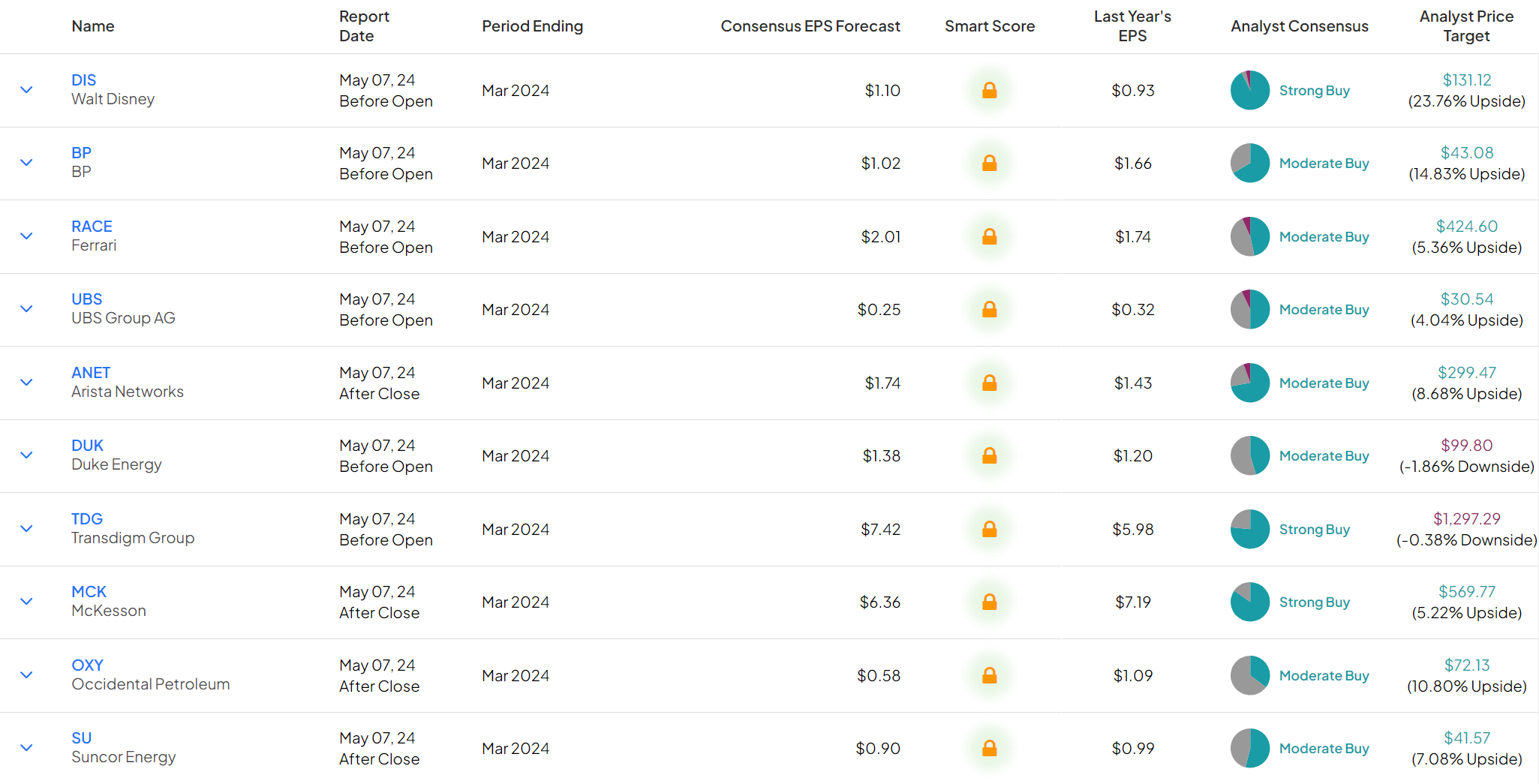Click the $72.13 price target for Occidental
The image size is (1539, 784).
point(1467,665)
